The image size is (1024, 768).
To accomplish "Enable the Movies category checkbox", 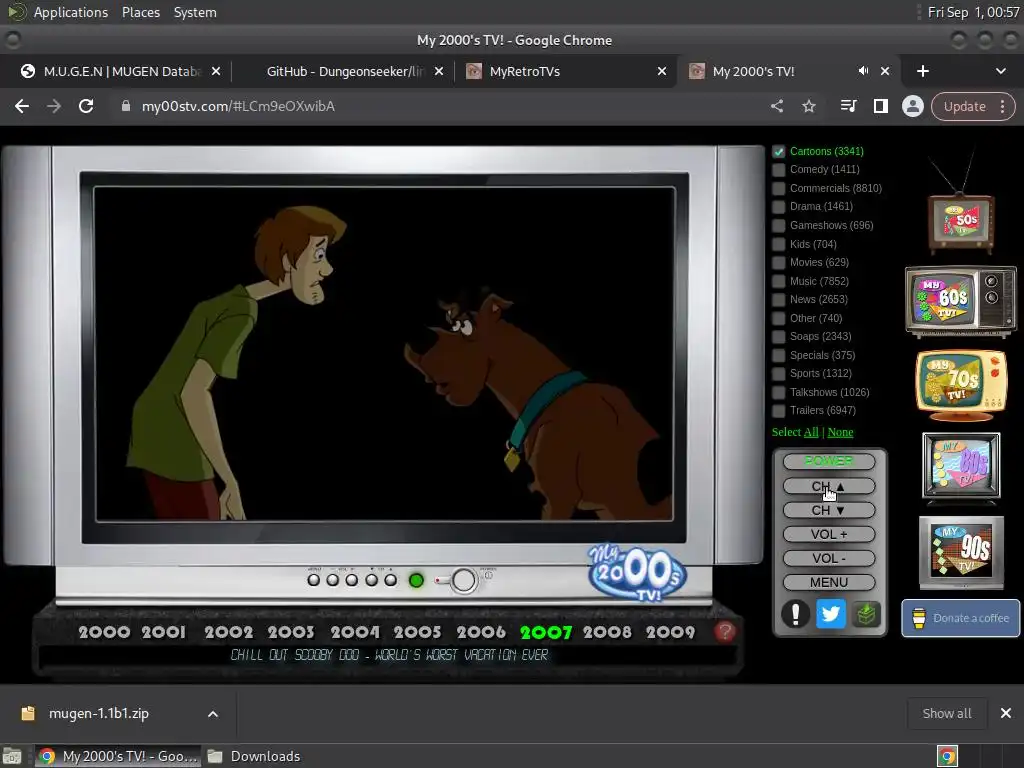I will coord(778,263).
